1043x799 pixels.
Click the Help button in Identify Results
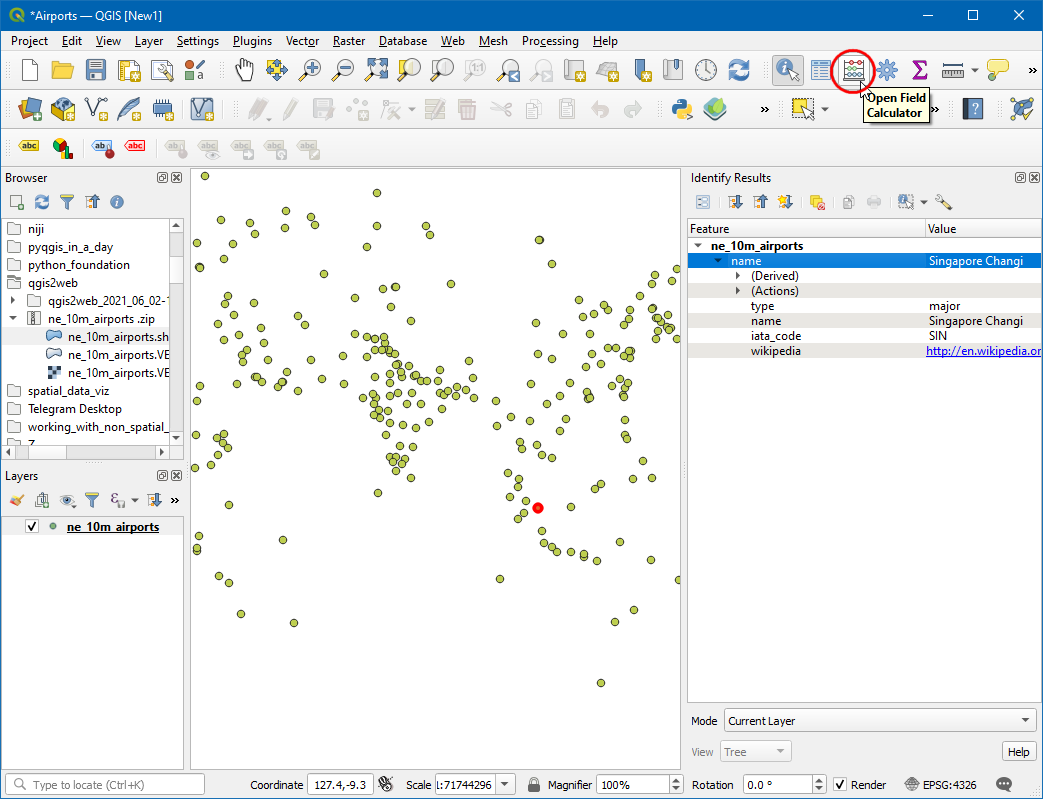[1018, 752]
